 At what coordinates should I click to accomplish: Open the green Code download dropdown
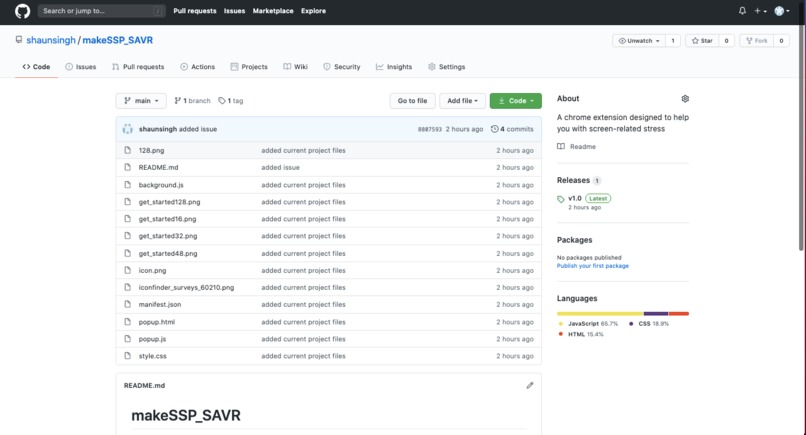coord(516,101)
